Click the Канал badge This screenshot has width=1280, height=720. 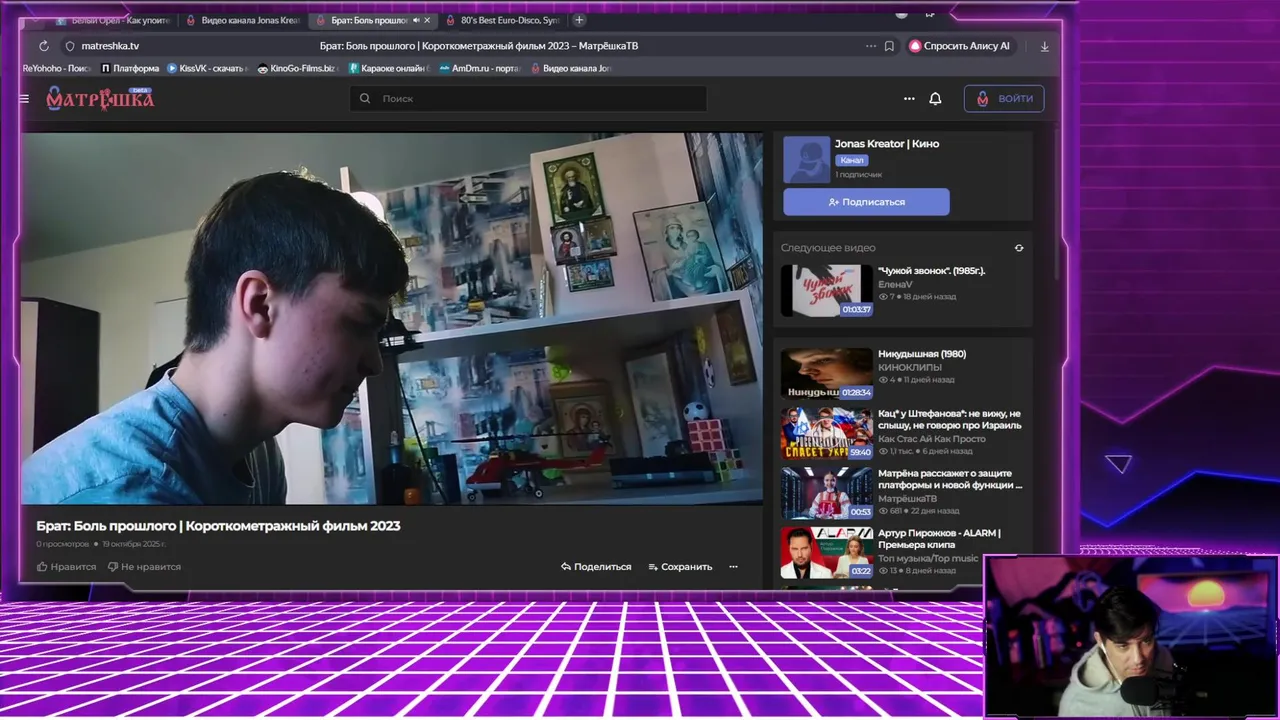click(852, 160)
